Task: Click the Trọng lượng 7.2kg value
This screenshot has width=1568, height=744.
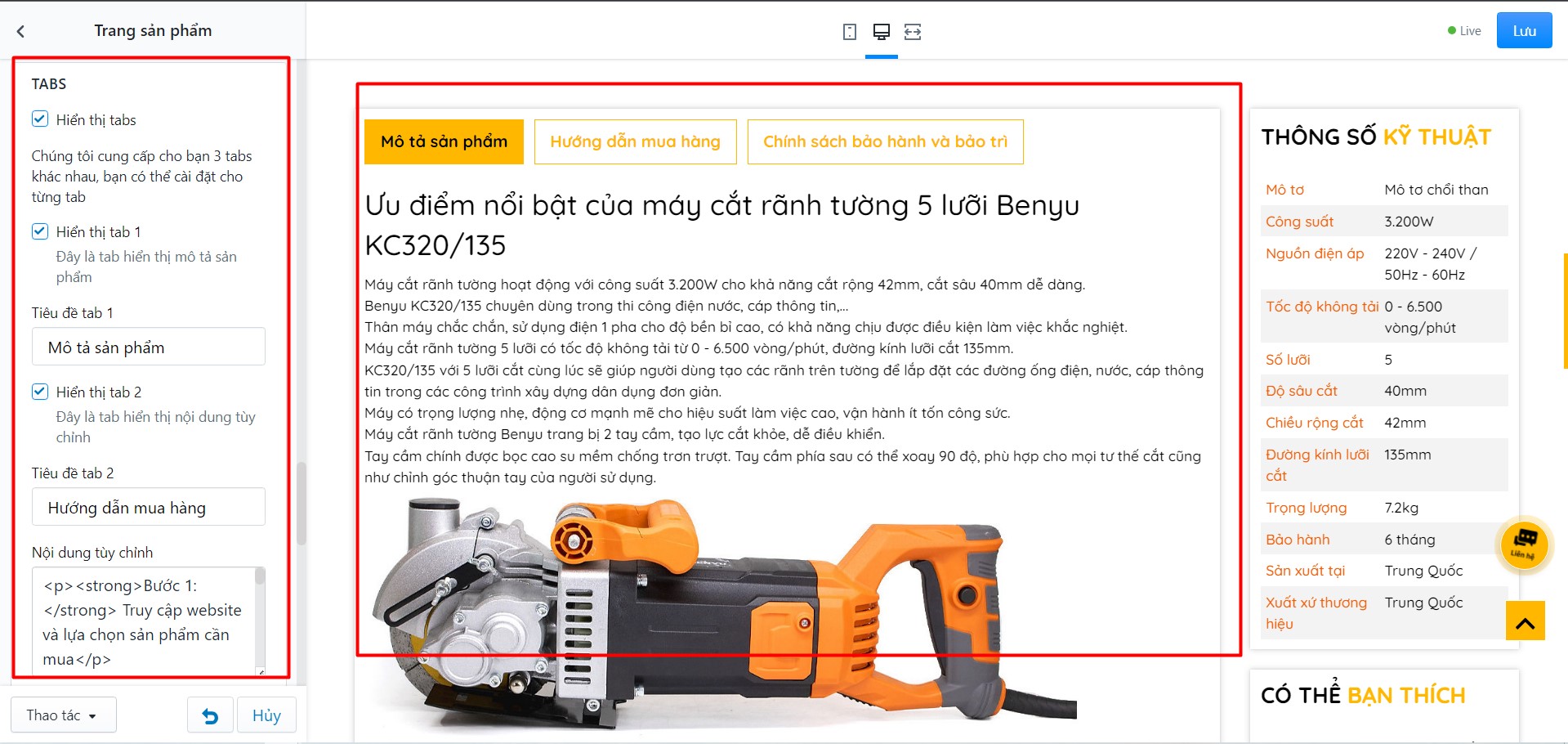Action: click(1401, 508)
